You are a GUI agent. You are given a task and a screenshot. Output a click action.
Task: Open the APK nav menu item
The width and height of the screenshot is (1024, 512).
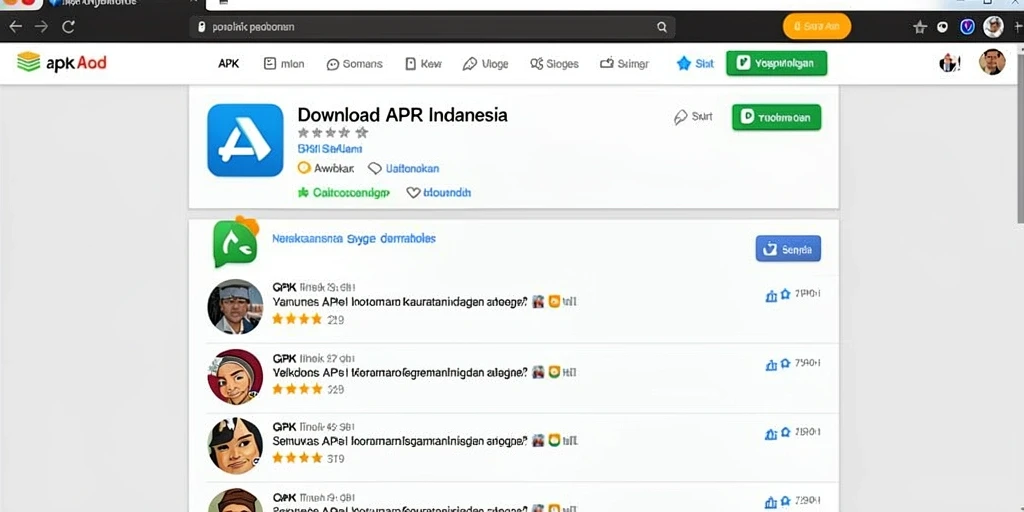click(x=229, y=63)
